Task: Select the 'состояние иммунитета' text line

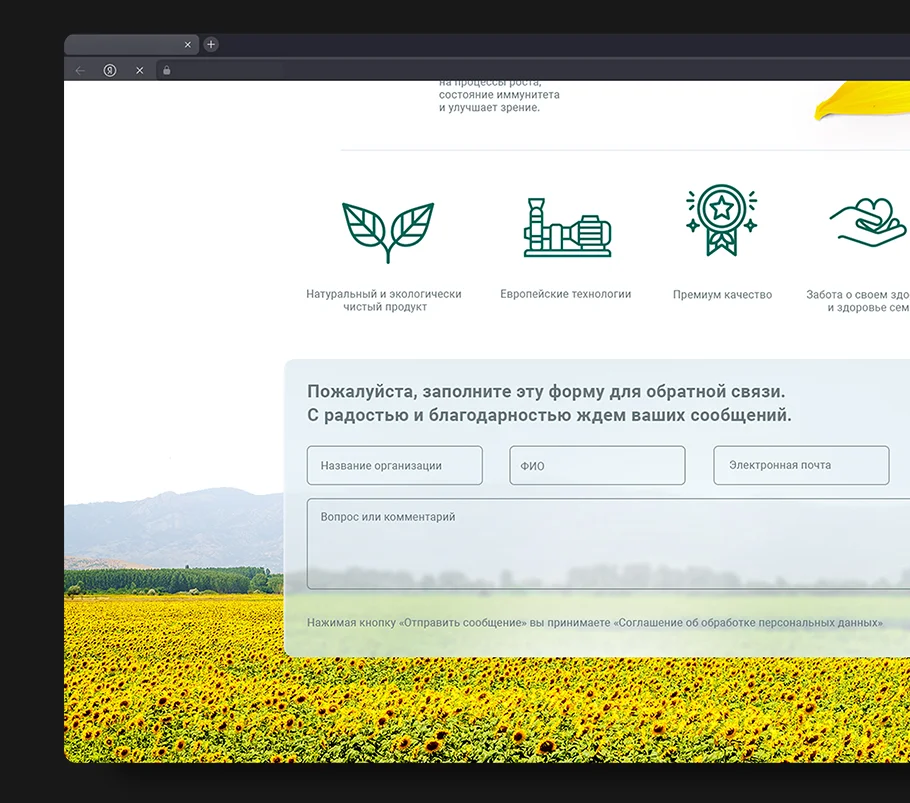Action: [499, 95]
